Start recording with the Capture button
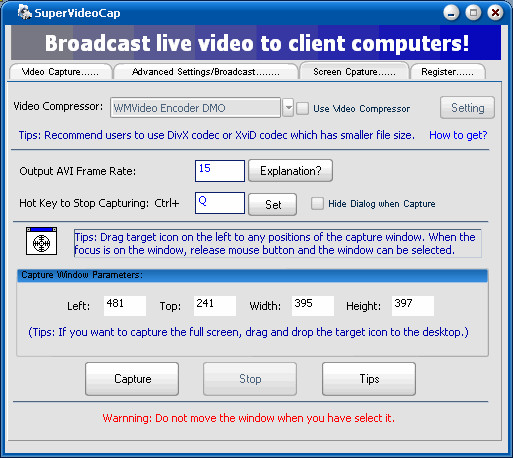The width and height of the screenshot is (513, 458). [x=132, y=379]
